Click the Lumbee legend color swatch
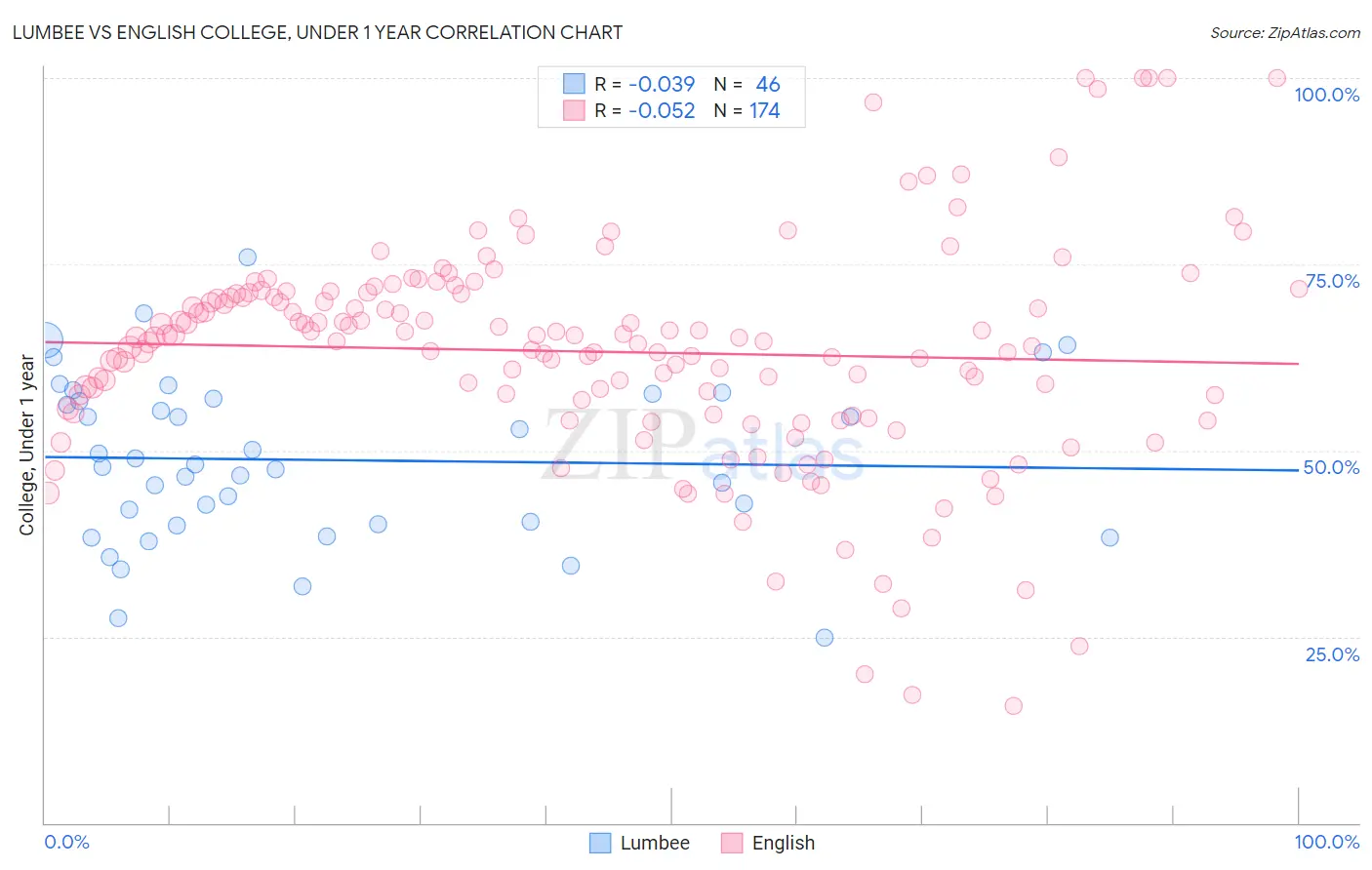This screenshot has width=1372, height=870. click(x=600, y=843)
